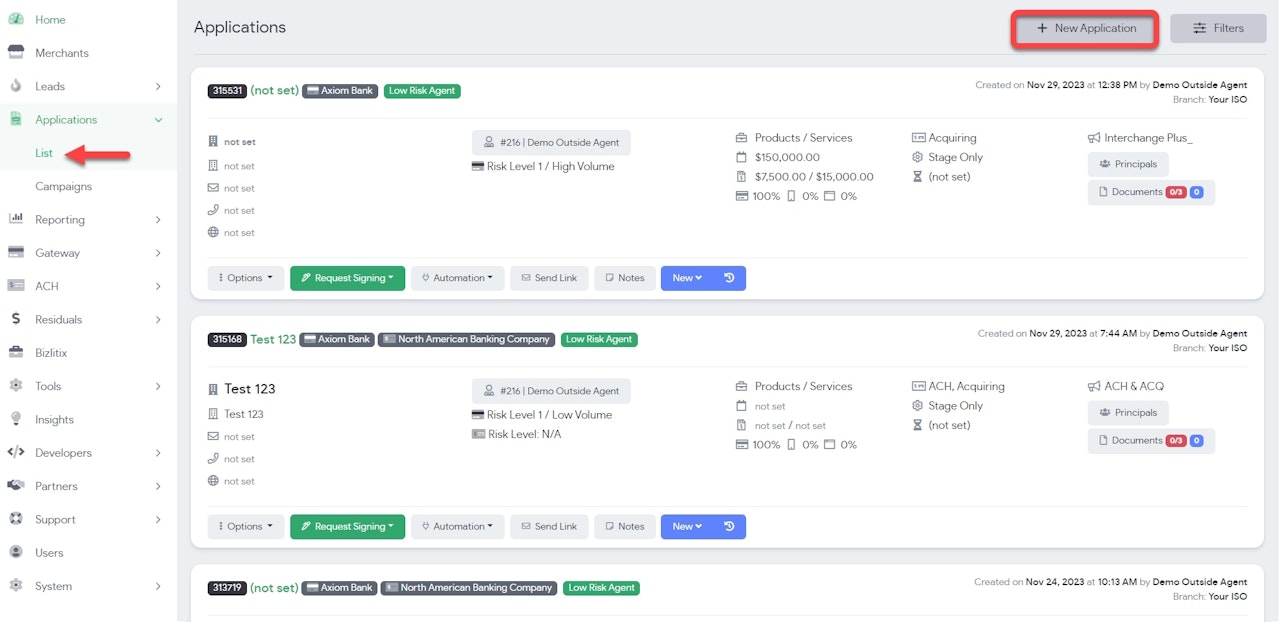Screen dimensions: 1280x622
Task: Open the New status dropdown for Test 123
Action: click(x=687, y=527)
